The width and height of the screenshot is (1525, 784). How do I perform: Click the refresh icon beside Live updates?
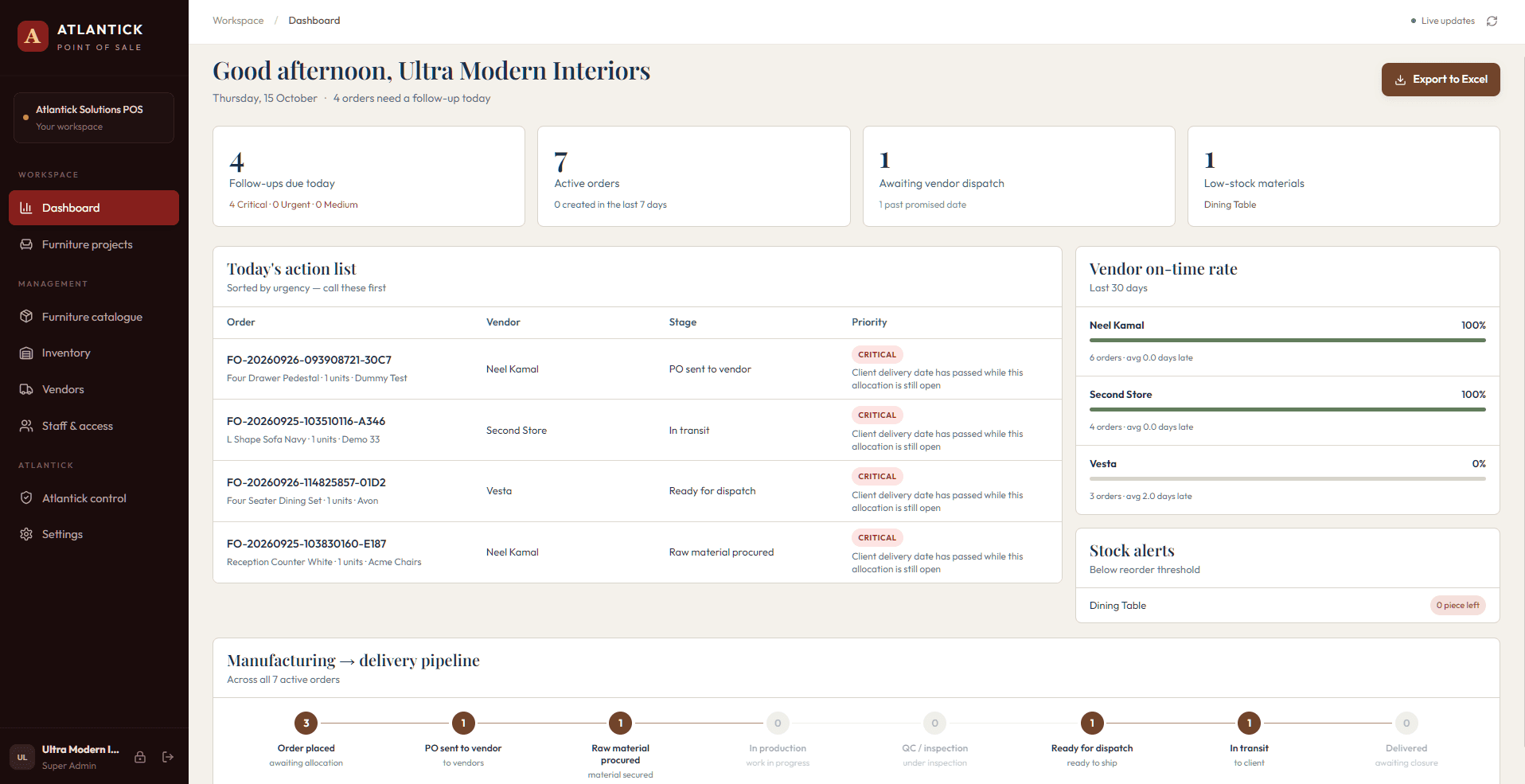[x=1492, y=21]
